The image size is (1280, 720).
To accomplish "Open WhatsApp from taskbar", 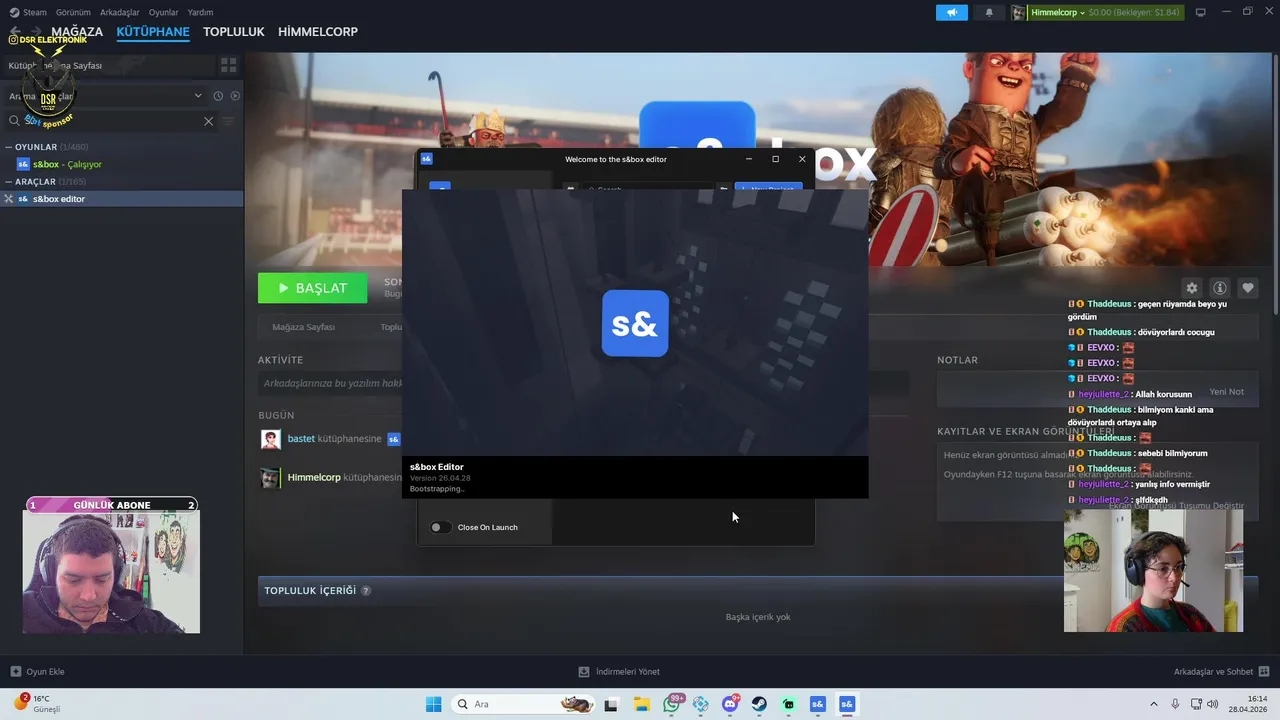I will (671, 704).
